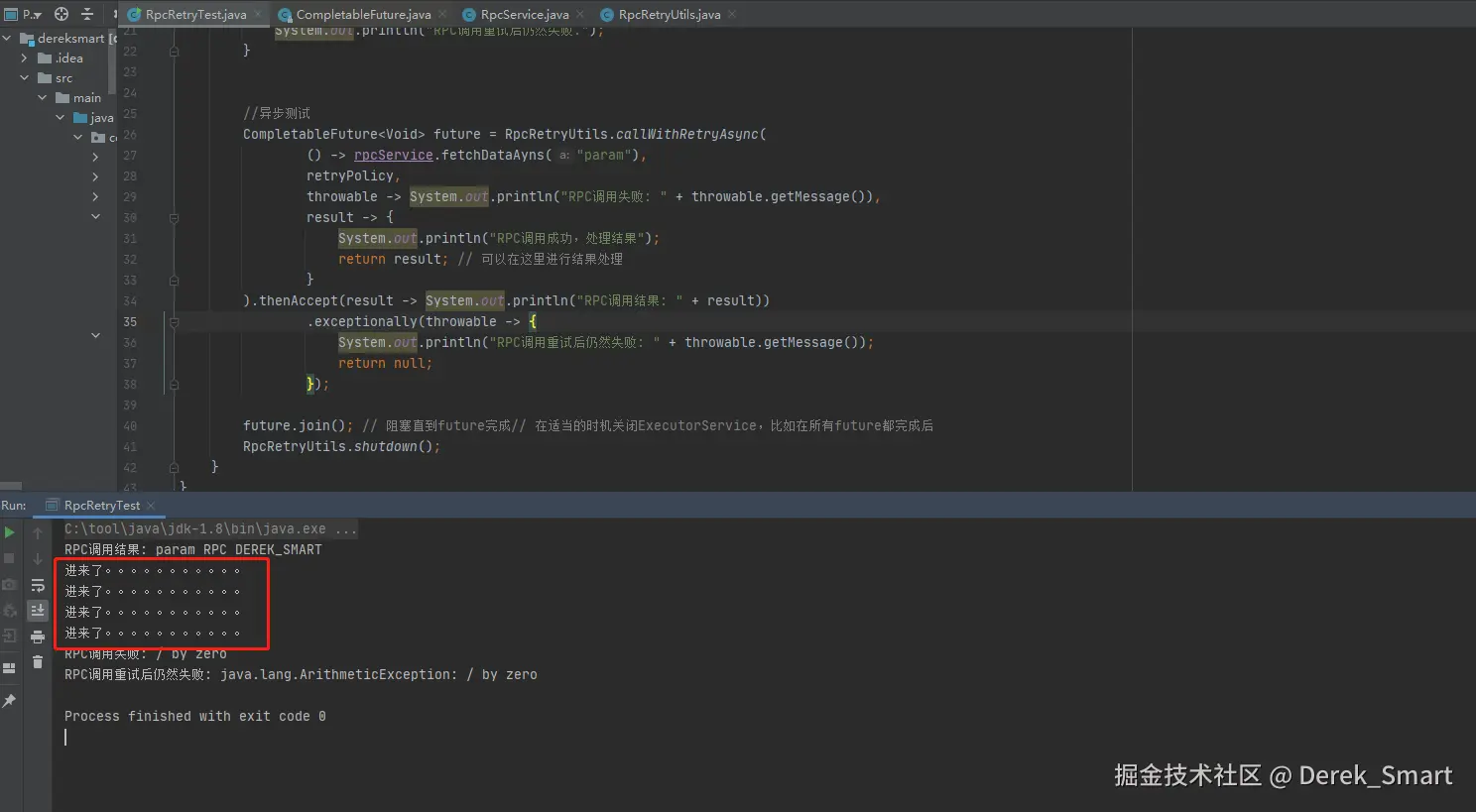Close the RpcRetryTest.java editor tab
Viewport: 1476px width, 812px height.
[x=259, y=15]
